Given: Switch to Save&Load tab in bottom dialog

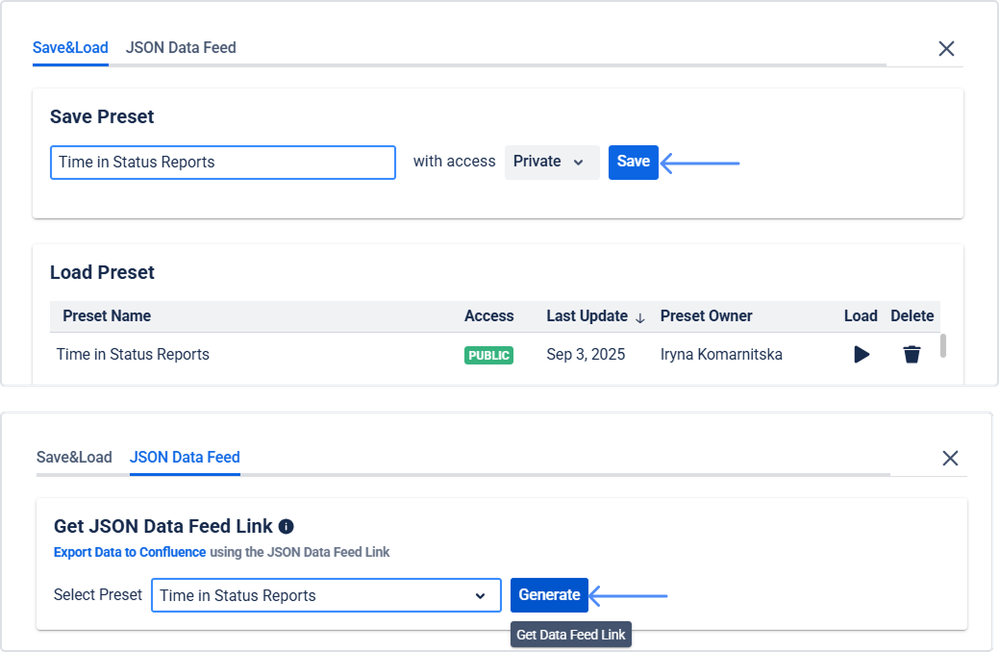Looking at the screenshot, I should pos(74,457).
